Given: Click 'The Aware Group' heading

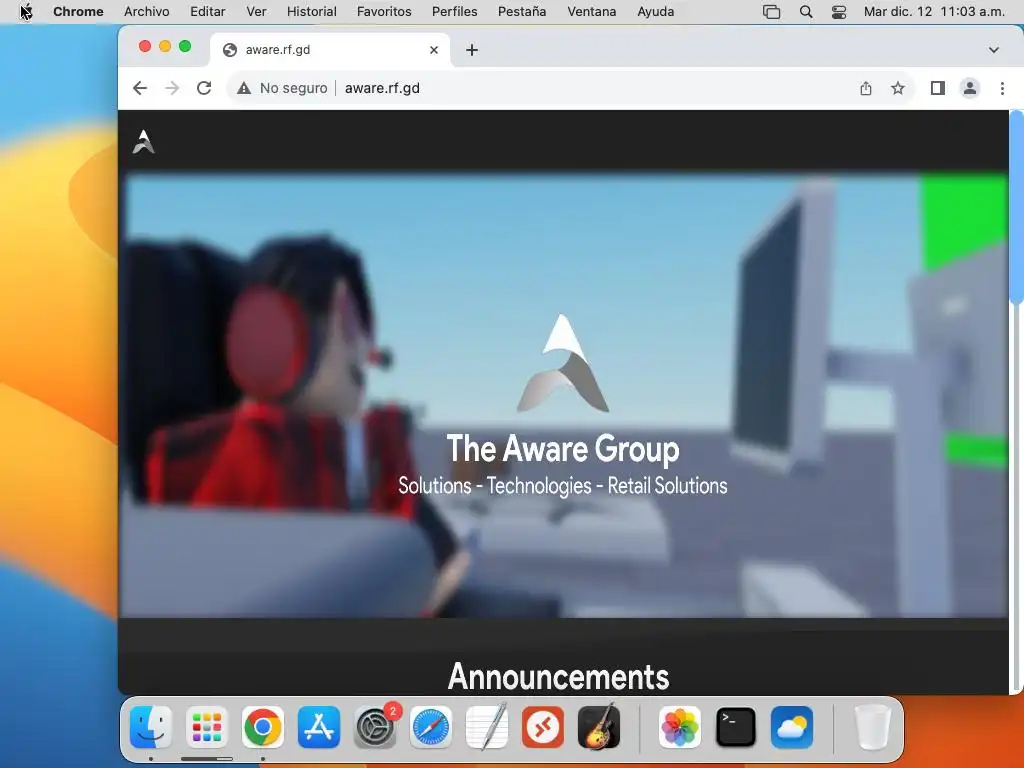Looking at the screenshot, I should (x=563, y=449).
